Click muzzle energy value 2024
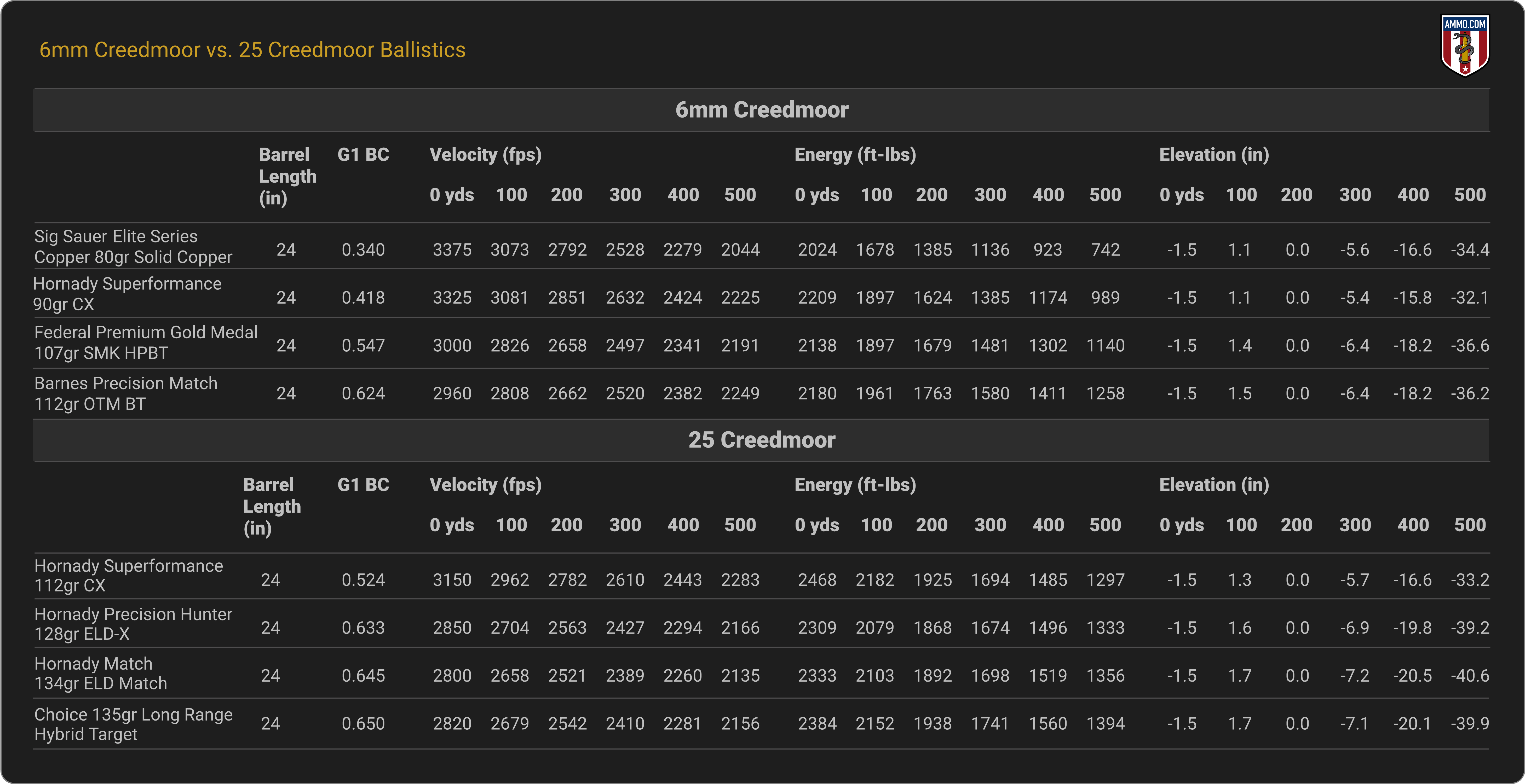Screen dimensions: 1525x784 (817, 250)
